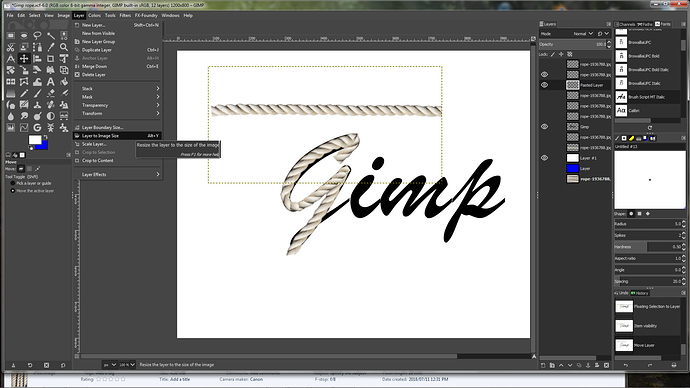Select the Rectangle Select tool
This screenshot has height=388, width=690.
point(11,36)
